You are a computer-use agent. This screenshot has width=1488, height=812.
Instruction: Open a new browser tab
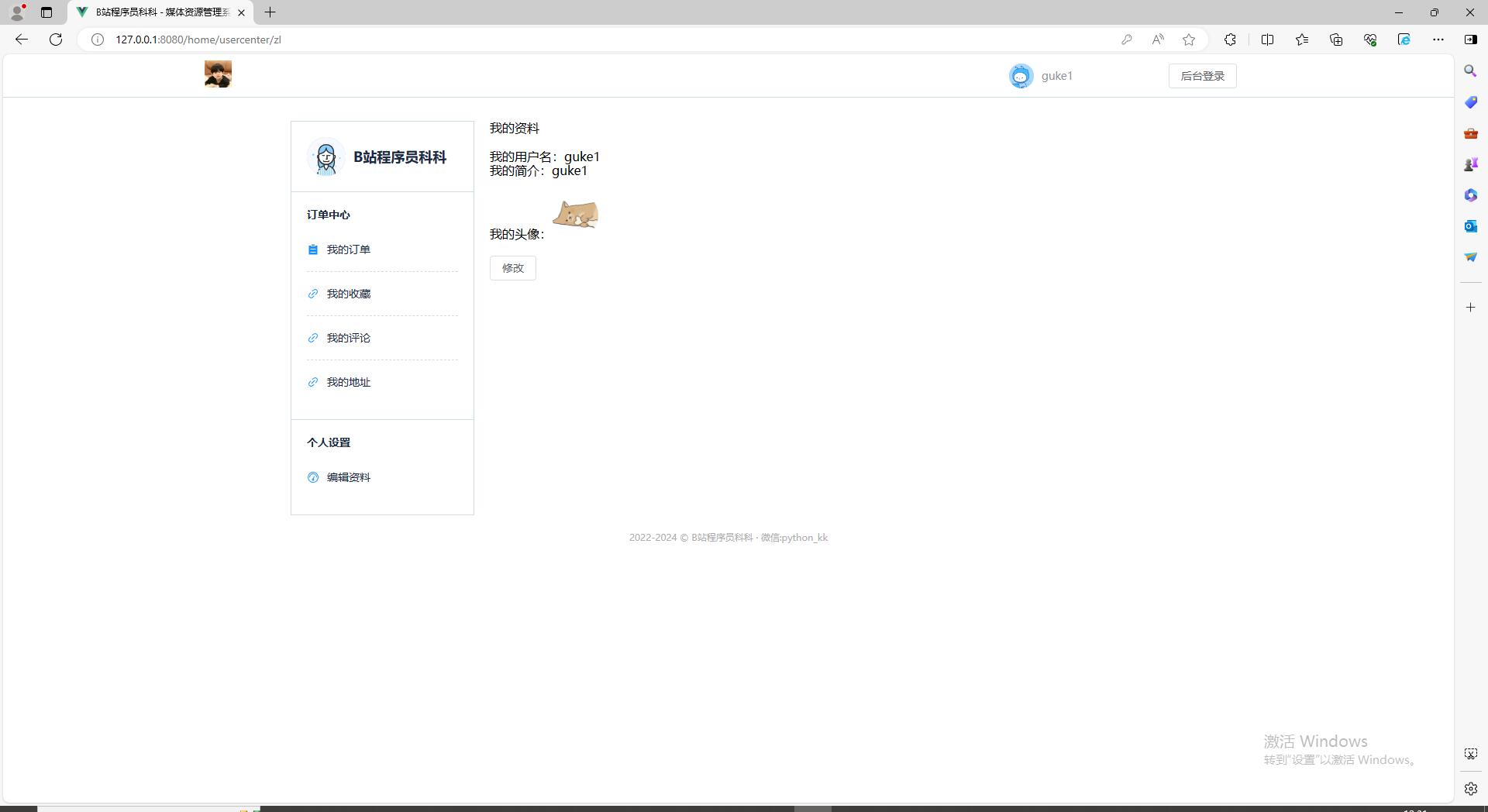(x=270, y=12)
